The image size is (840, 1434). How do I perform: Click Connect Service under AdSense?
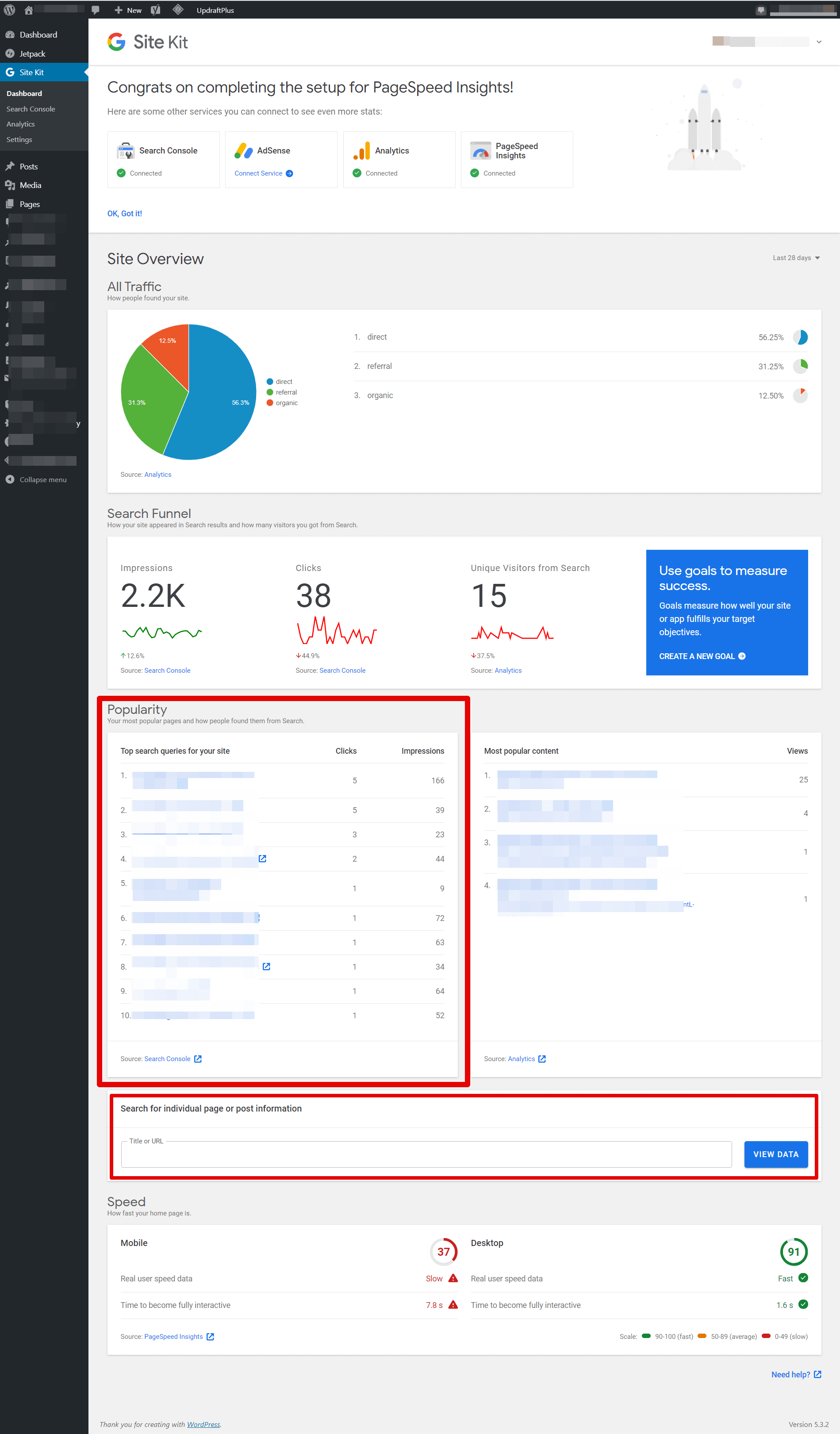264,173
